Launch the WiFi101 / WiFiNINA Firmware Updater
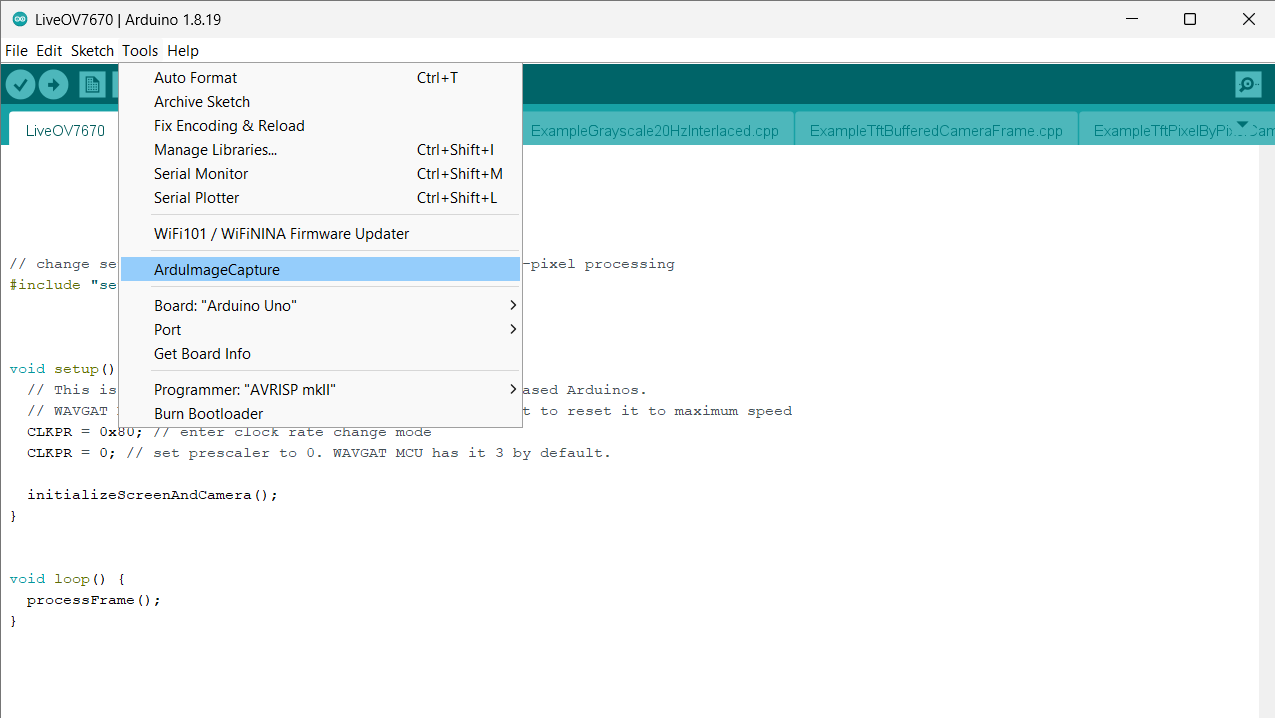This screenshot has width=1275, height=718. [280, 233]
